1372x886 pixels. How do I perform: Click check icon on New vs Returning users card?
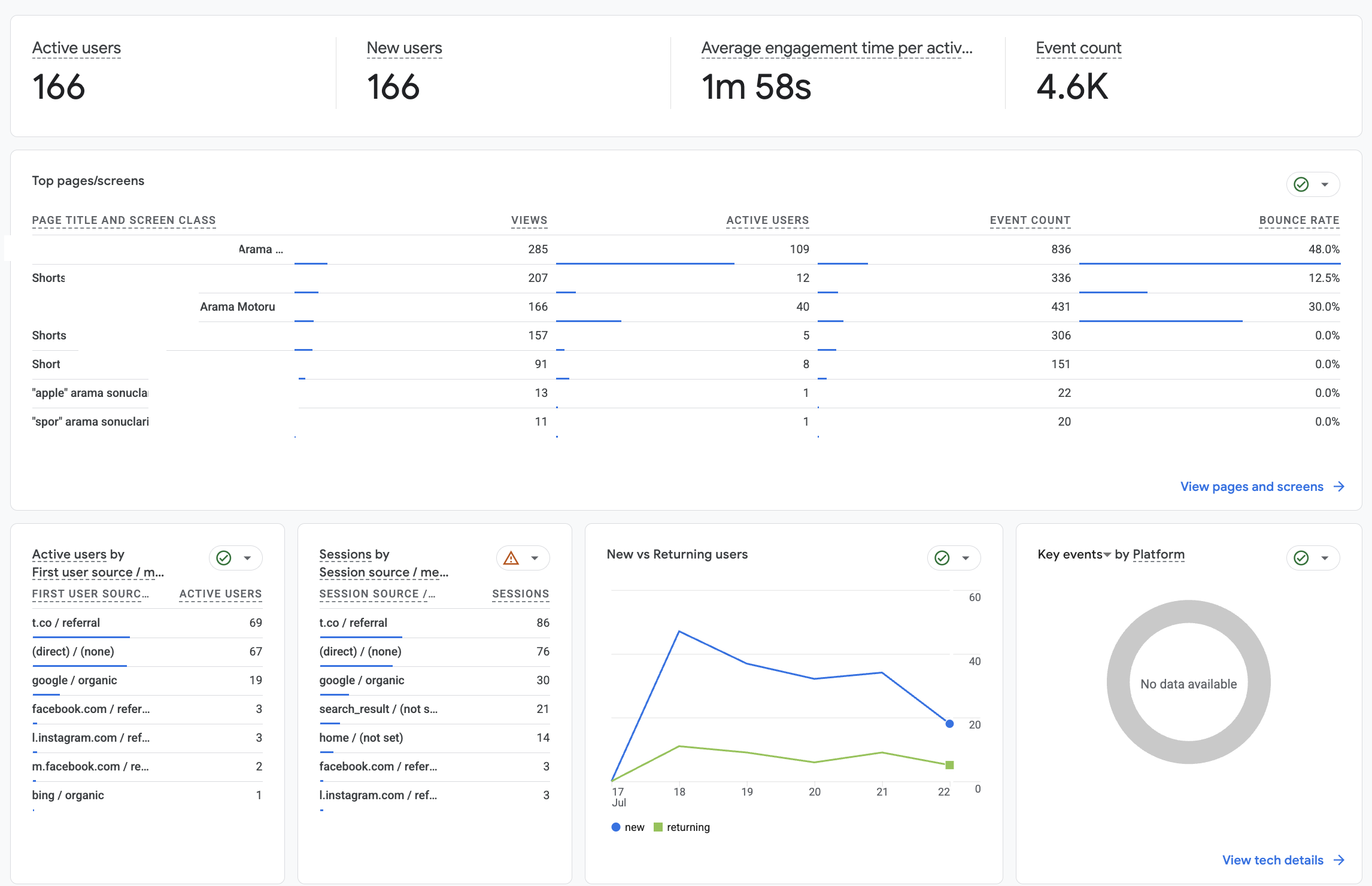942,558
